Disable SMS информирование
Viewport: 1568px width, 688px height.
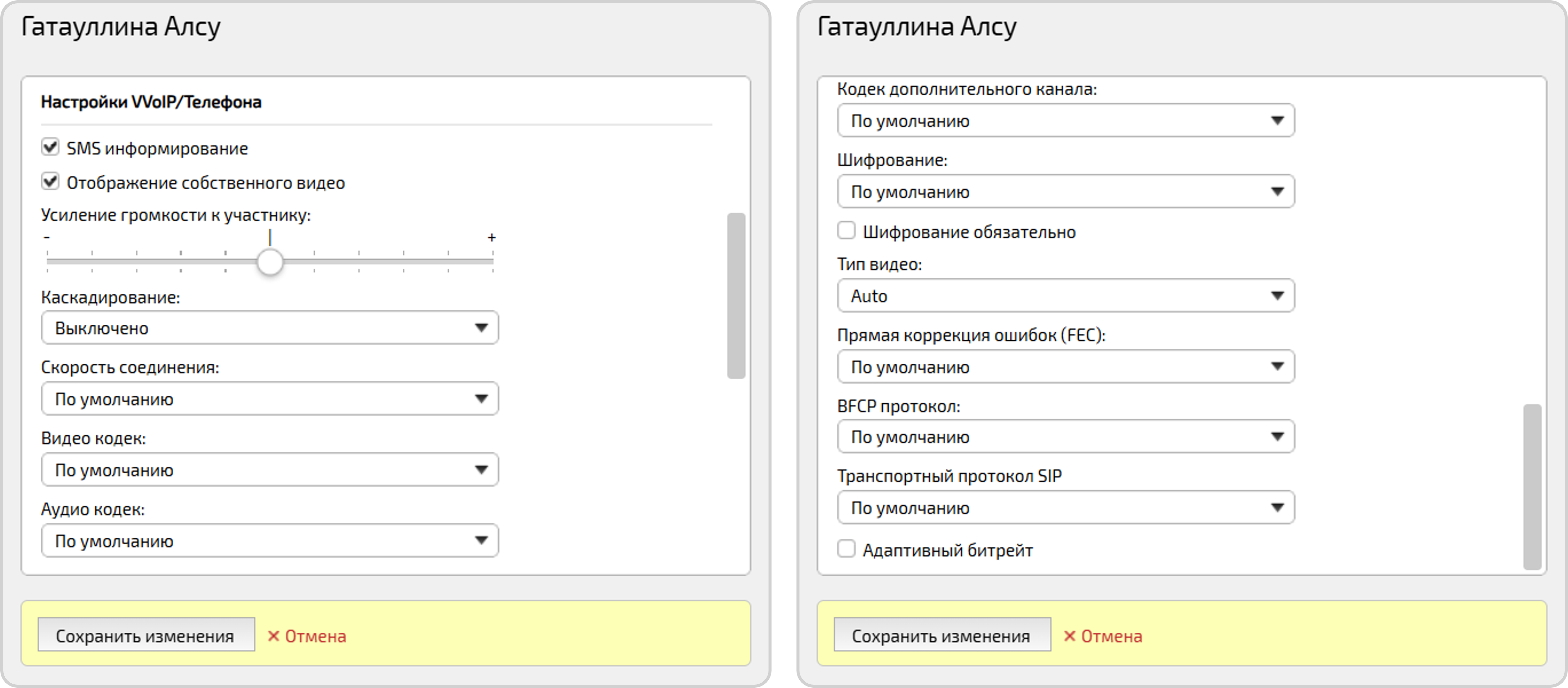(x=50, y=147)
